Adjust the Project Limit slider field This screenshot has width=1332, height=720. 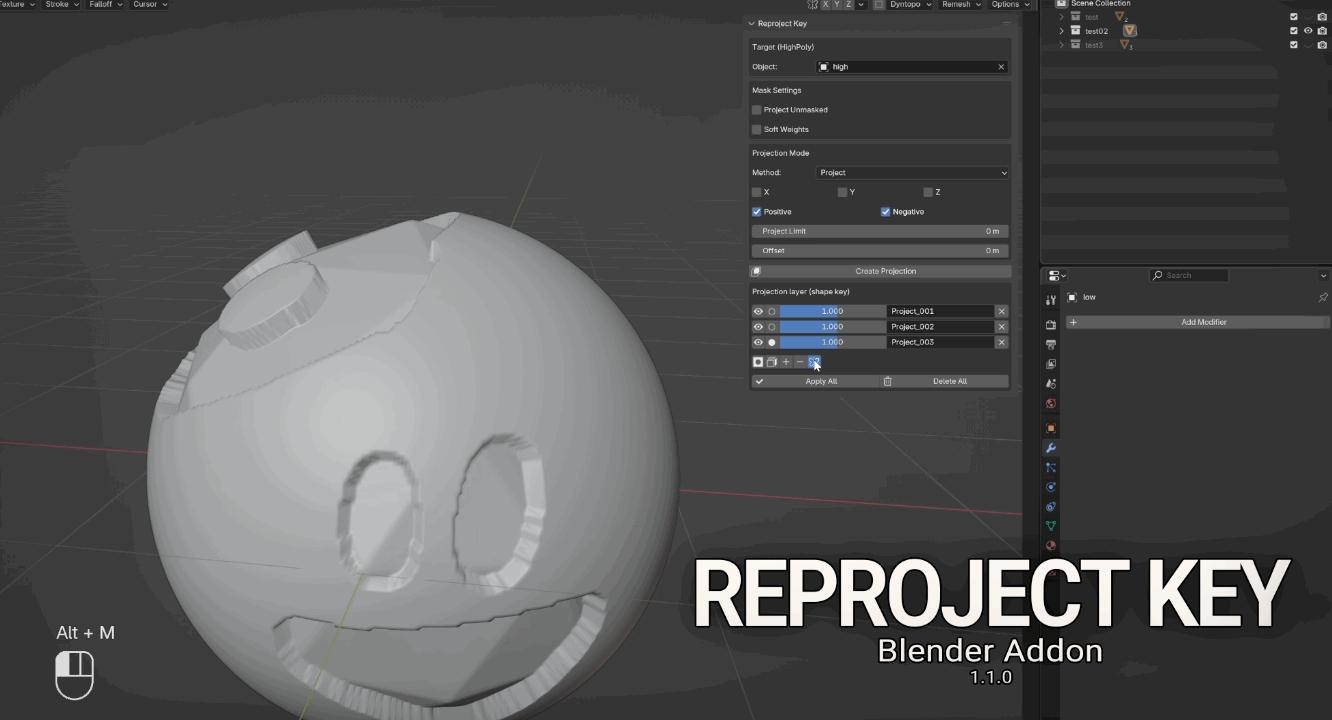click(880, 231)
